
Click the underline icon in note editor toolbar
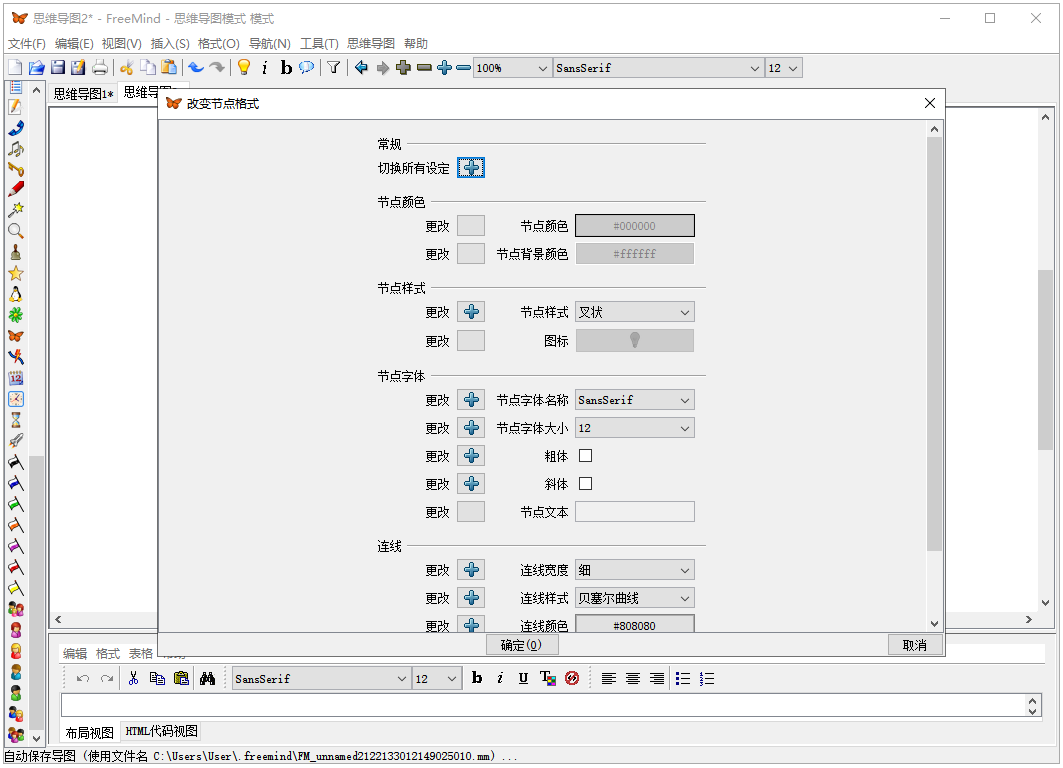click(x=523, y=678)
